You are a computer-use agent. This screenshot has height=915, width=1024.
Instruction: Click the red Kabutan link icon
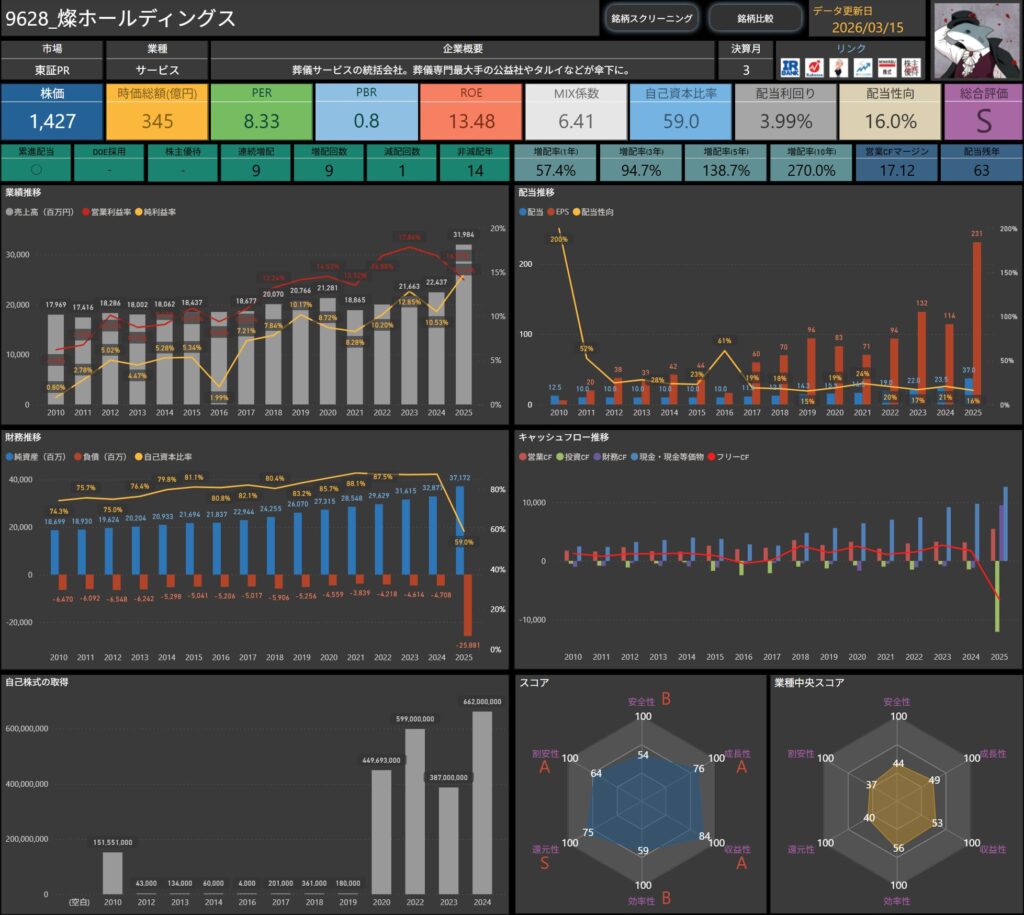814,67
